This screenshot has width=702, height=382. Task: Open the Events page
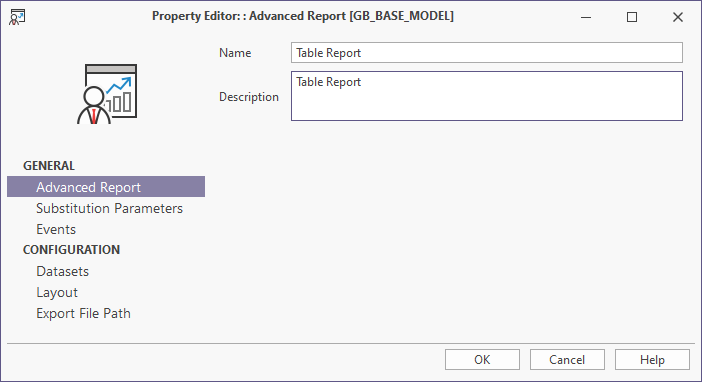click(56, 229)
